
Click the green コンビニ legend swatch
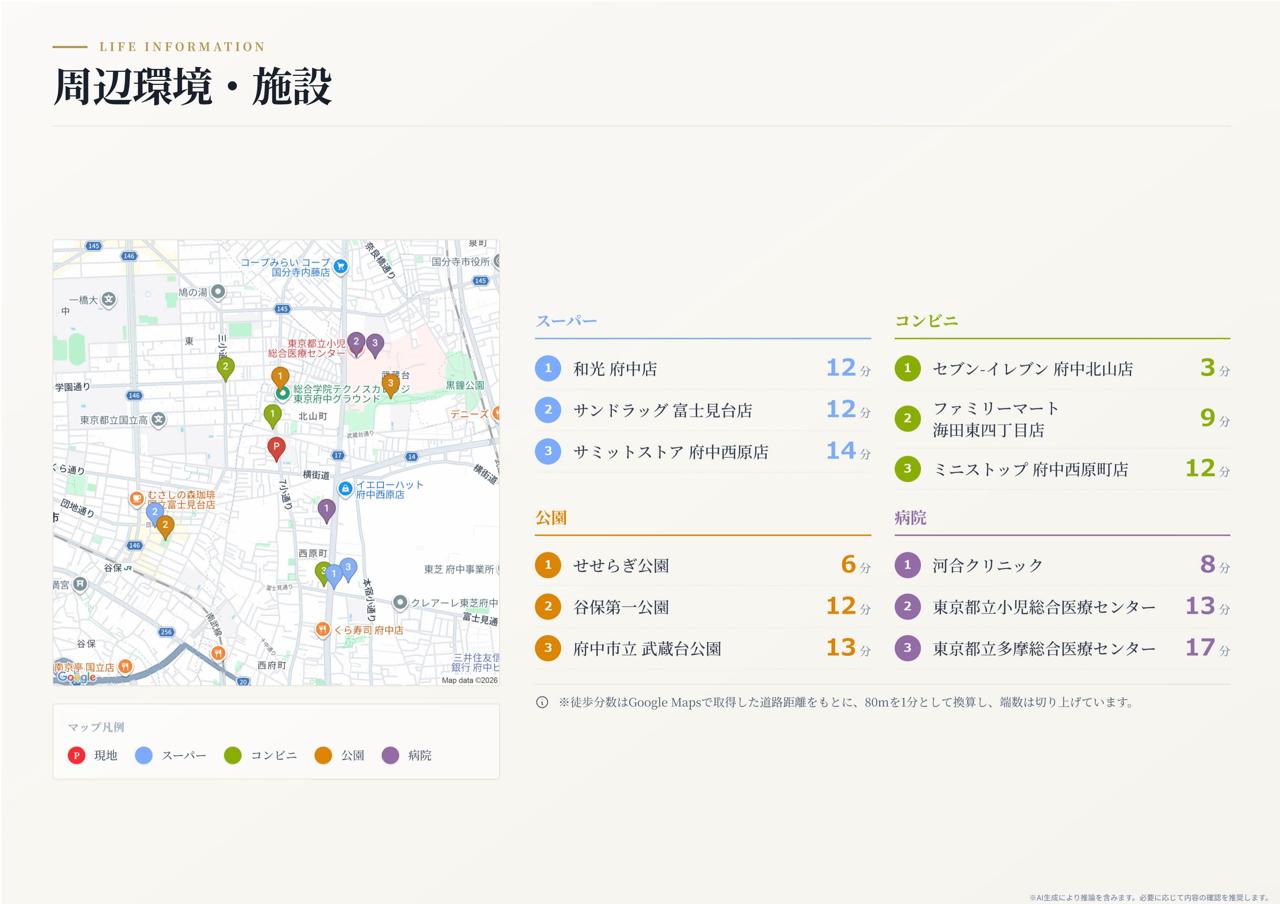[x=233, y=755]
